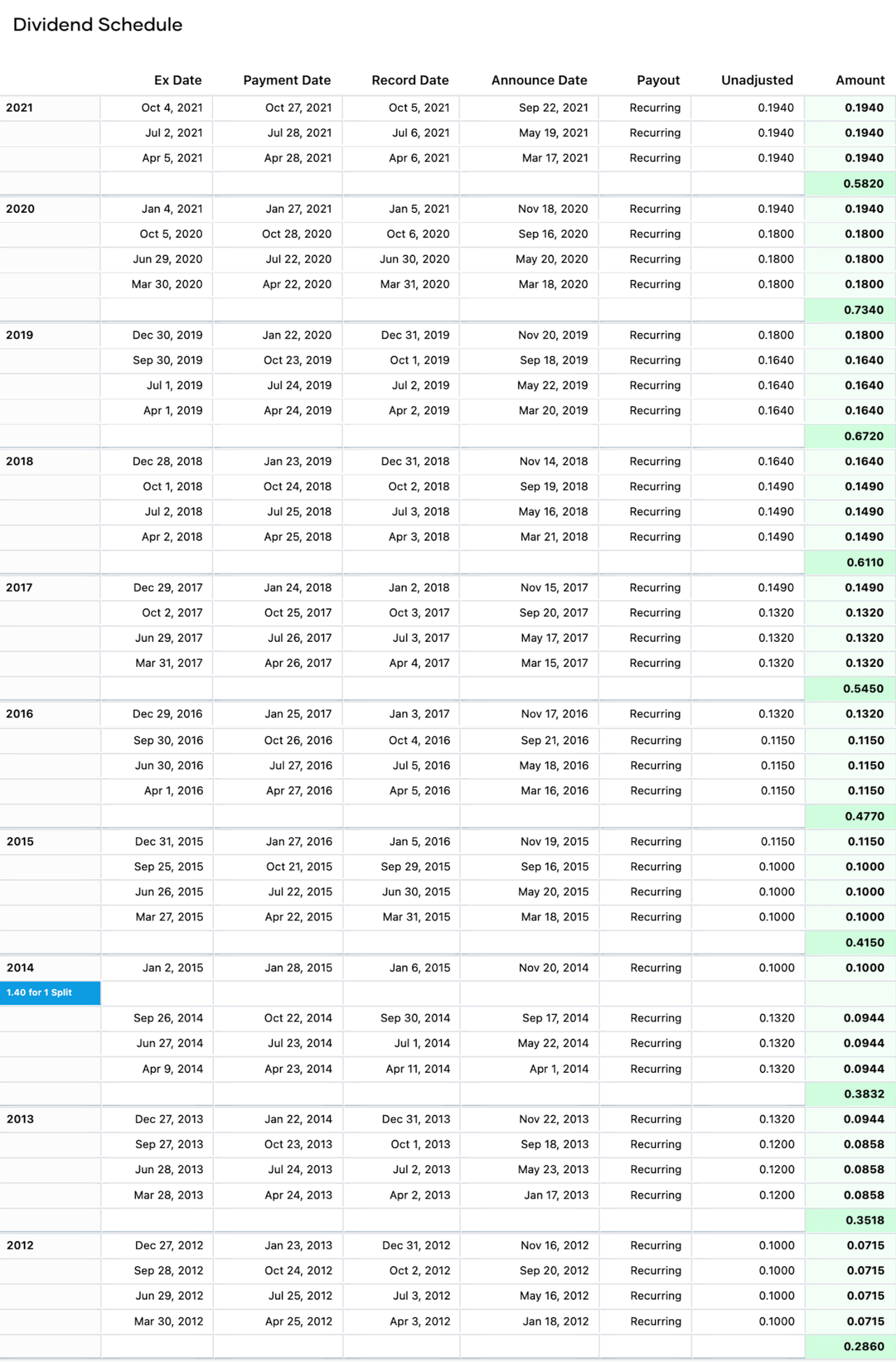Select the Amount column header
The image size is (896, 1362).
pos(860,80)
